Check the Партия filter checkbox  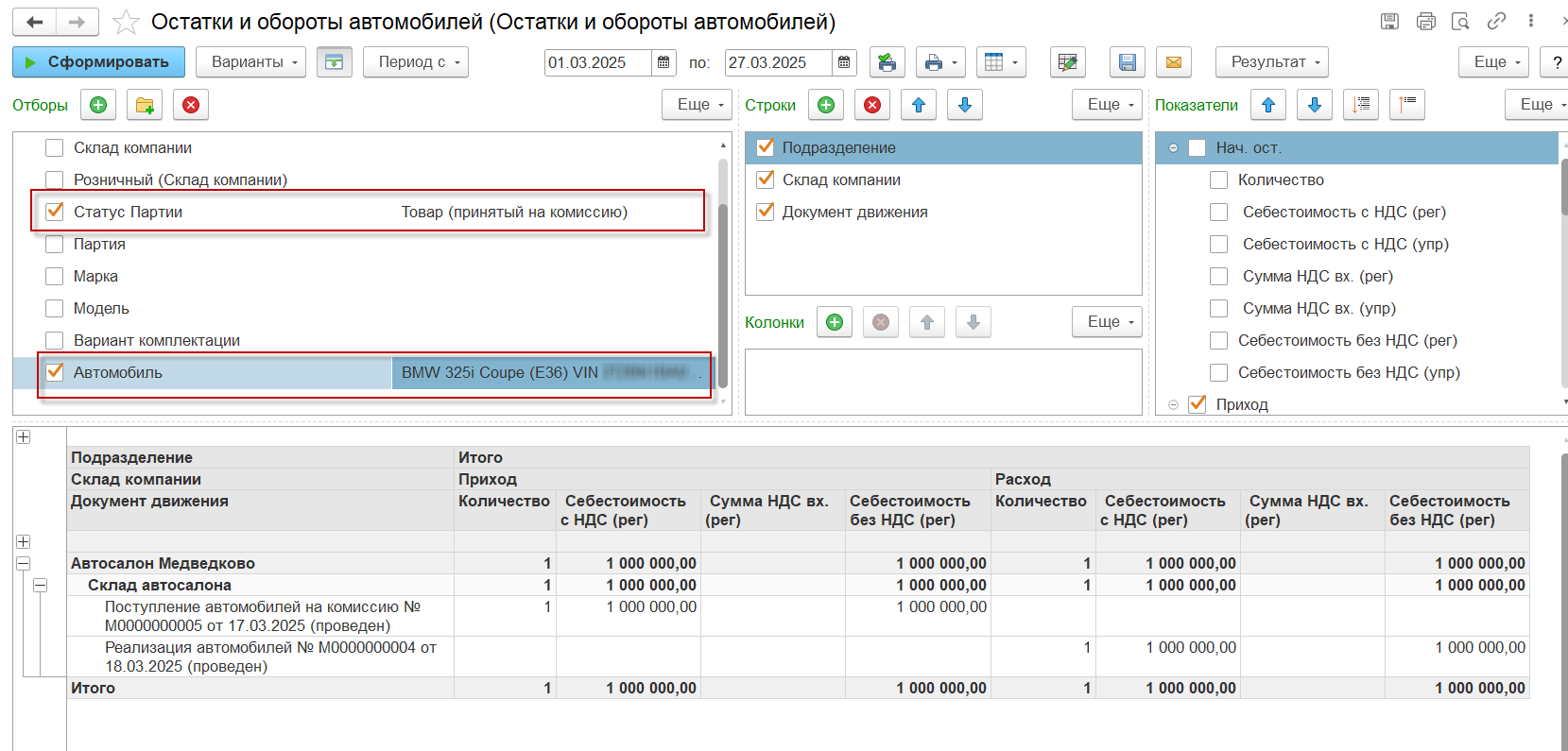(55, 244)
